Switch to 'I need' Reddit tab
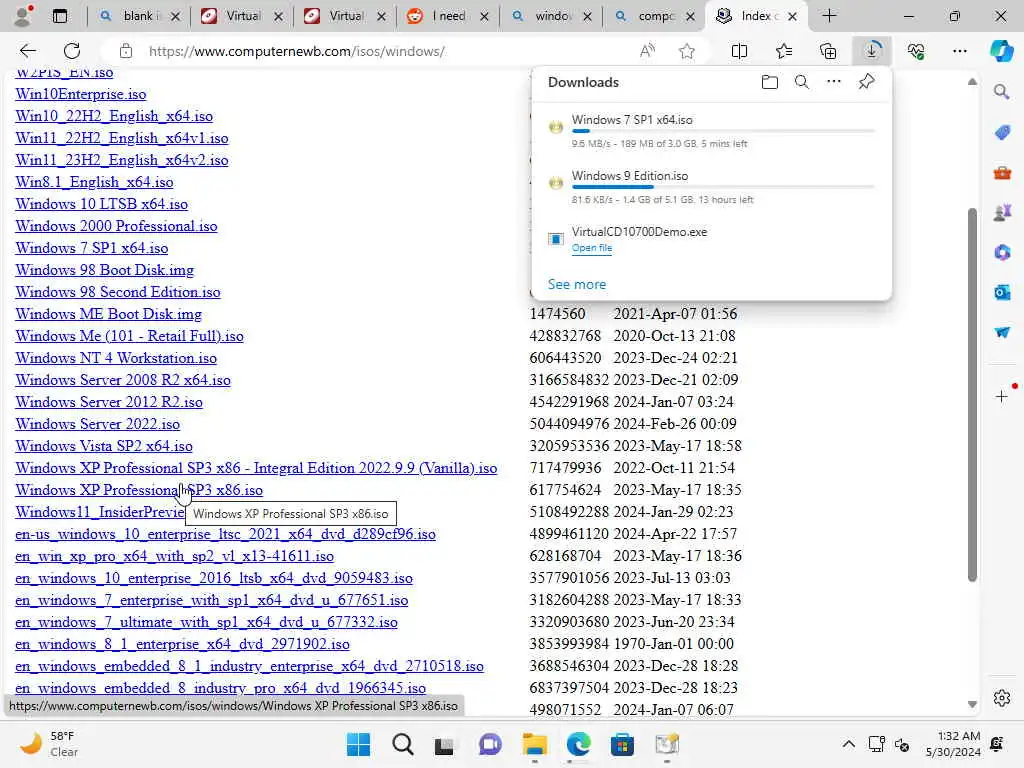 coord(448,16)
